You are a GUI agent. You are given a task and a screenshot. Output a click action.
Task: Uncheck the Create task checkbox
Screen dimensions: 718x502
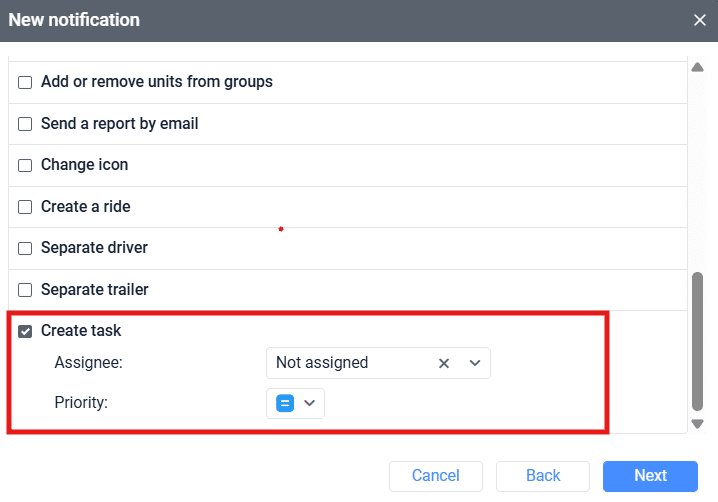click(x=25, y=331)
